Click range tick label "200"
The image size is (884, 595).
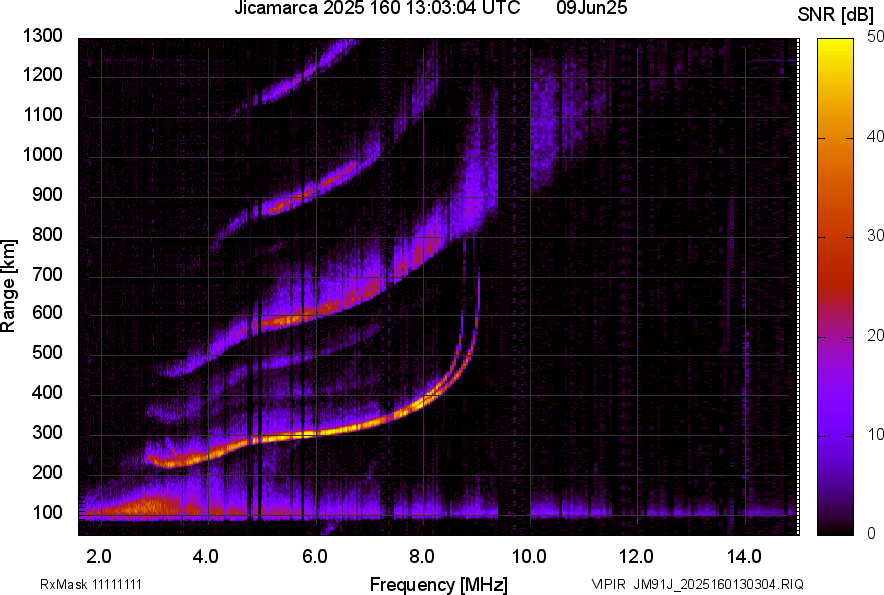coord(47,473)
